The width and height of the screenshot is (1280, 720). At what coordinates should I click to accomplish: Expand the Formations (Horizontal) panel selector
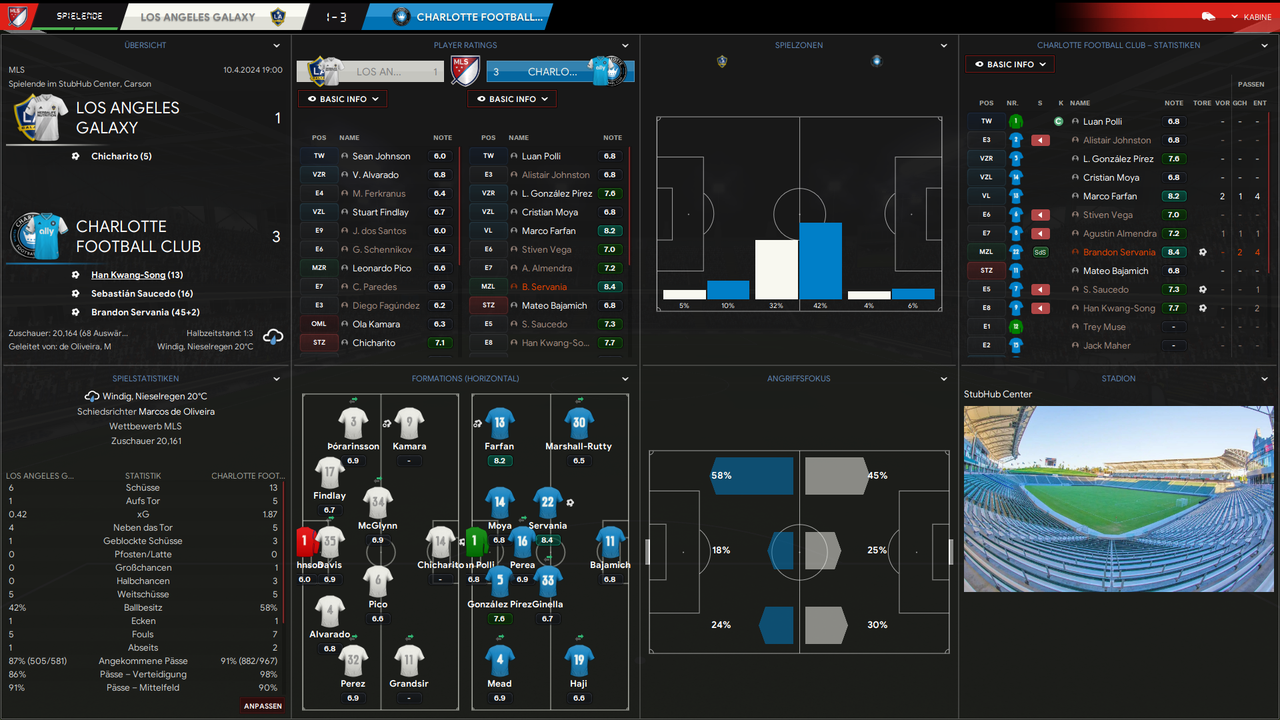625,379
